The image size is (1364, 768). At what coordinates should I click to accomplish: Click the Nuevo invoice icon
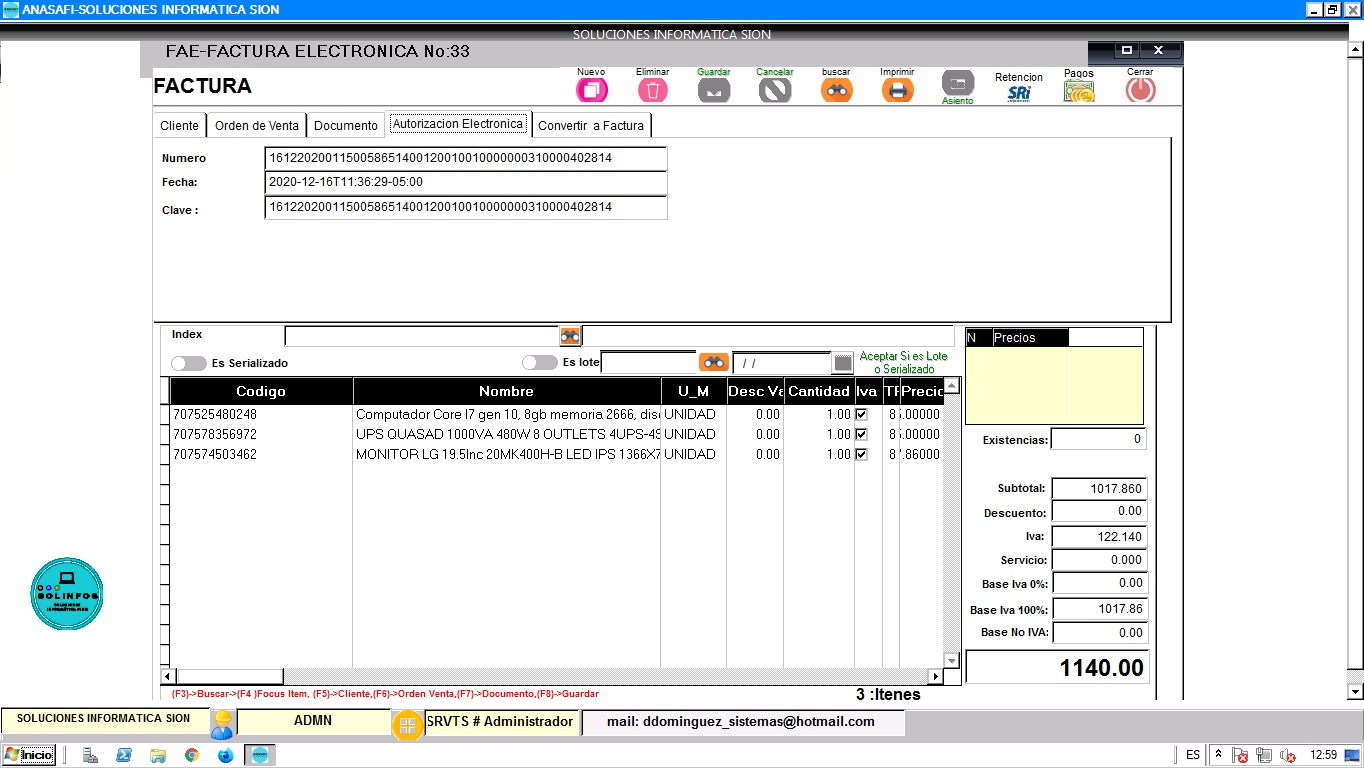coord(591,90)
